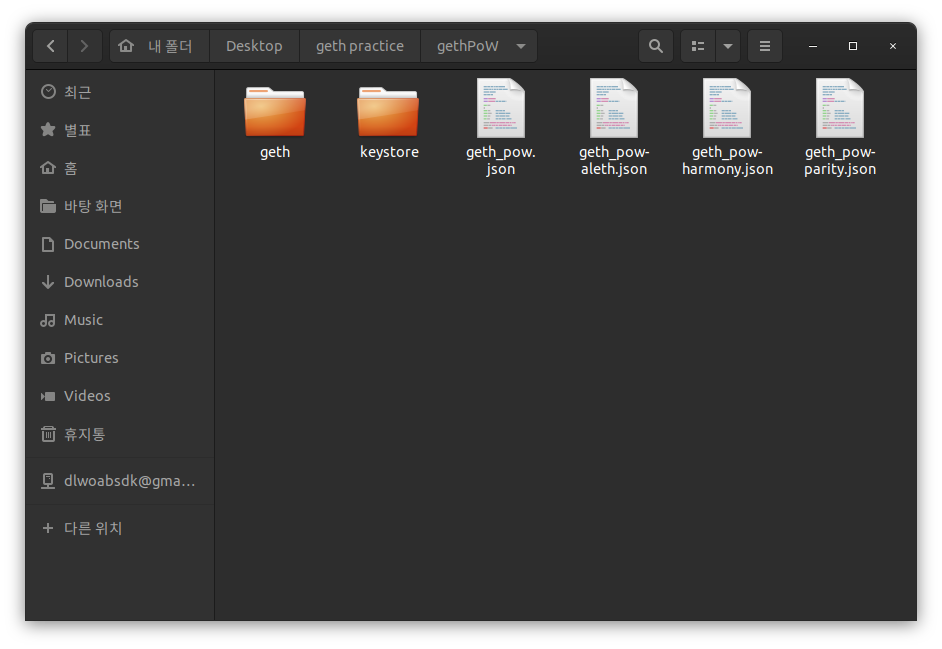Expand gethPoW path dropdown arrow
The image size is (942, 649).
pyautogui.click(x=521, y=46)
